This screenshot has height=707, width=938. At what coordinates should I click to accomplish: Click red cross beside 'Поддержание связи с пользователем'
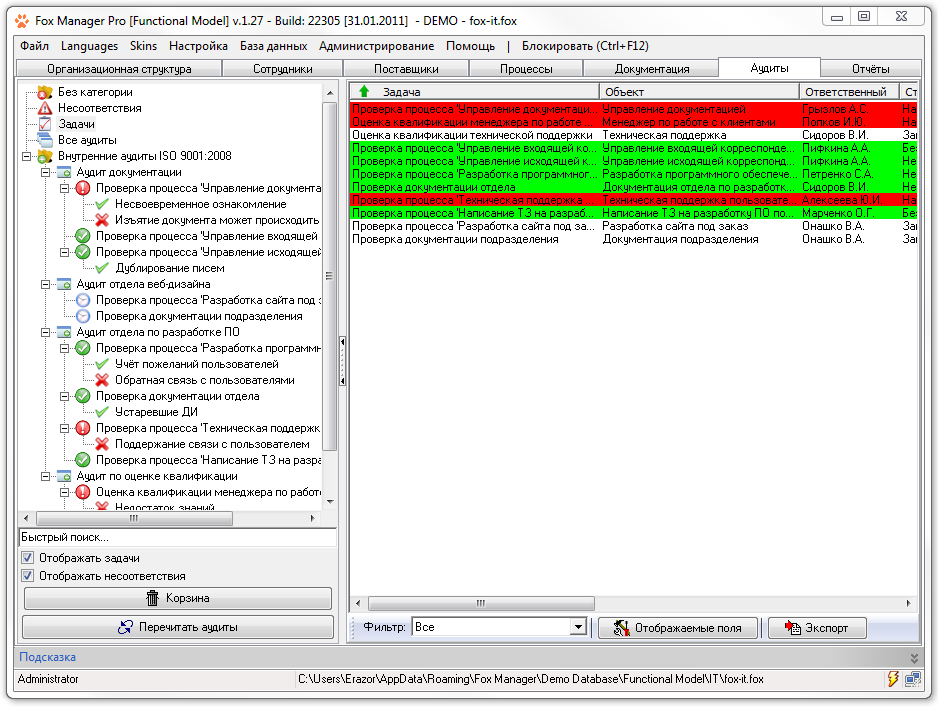click(102, 444)
